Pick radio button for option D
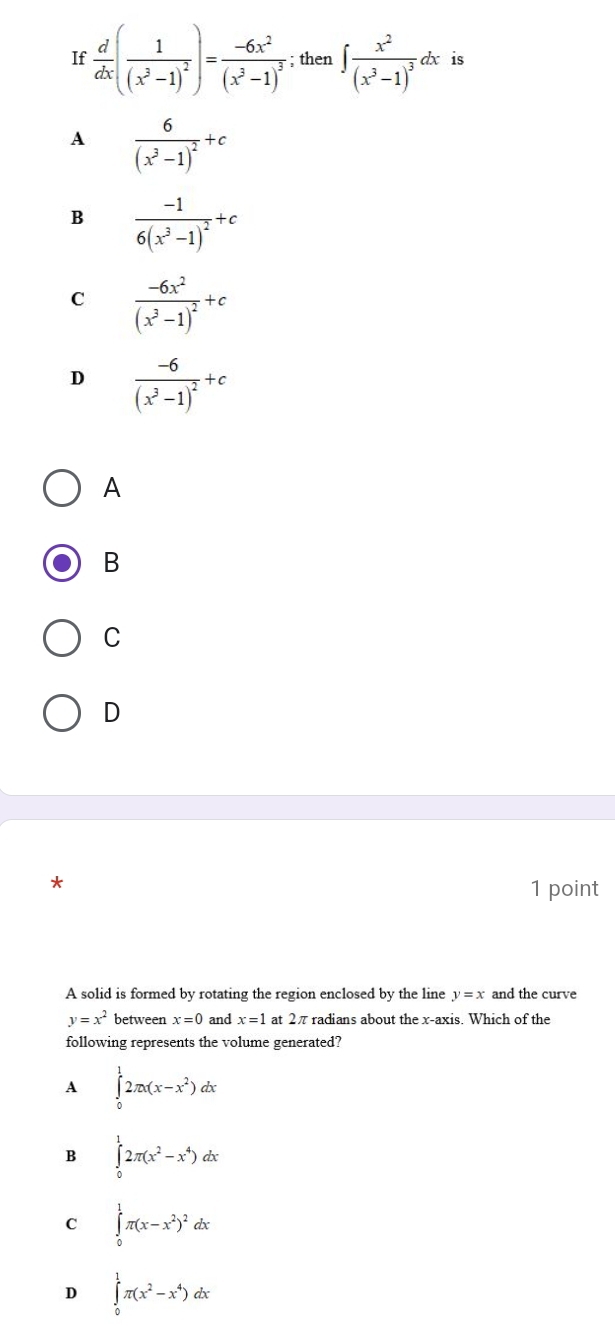 (x=62, y=712)
